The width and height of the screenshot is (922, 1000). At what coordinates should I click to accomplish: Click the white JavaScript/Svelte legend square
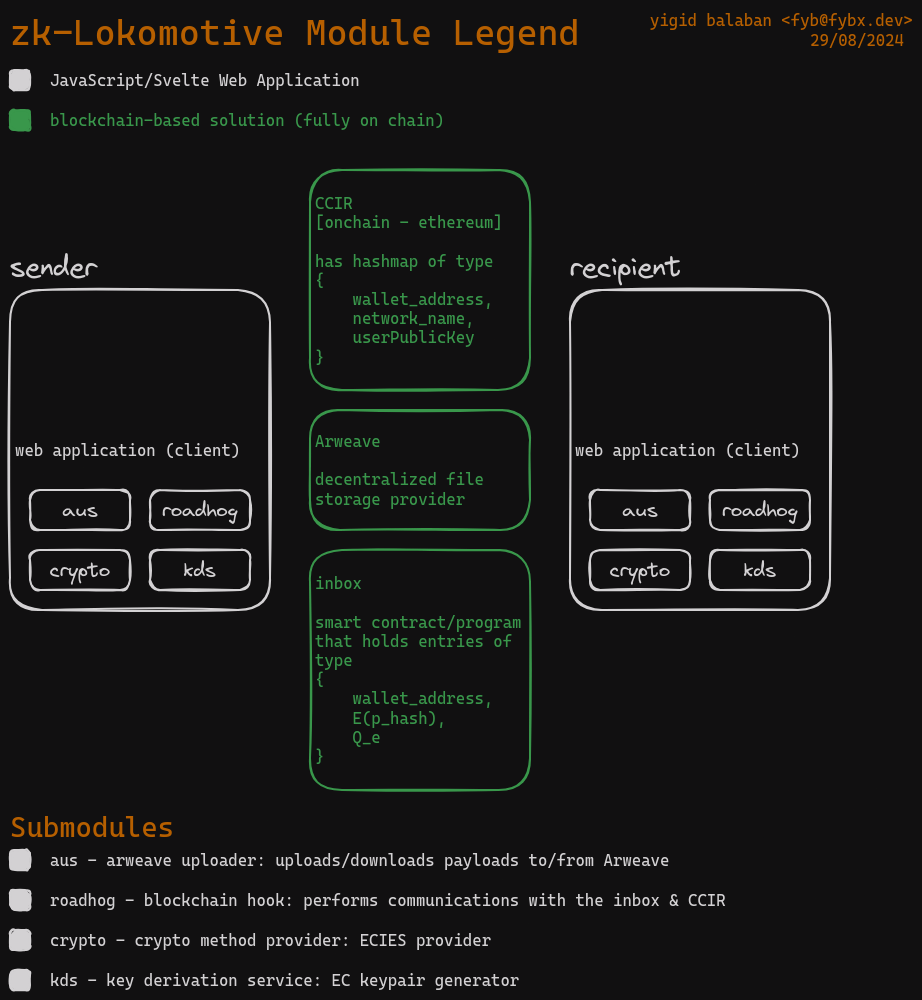(x=20, y=81)
